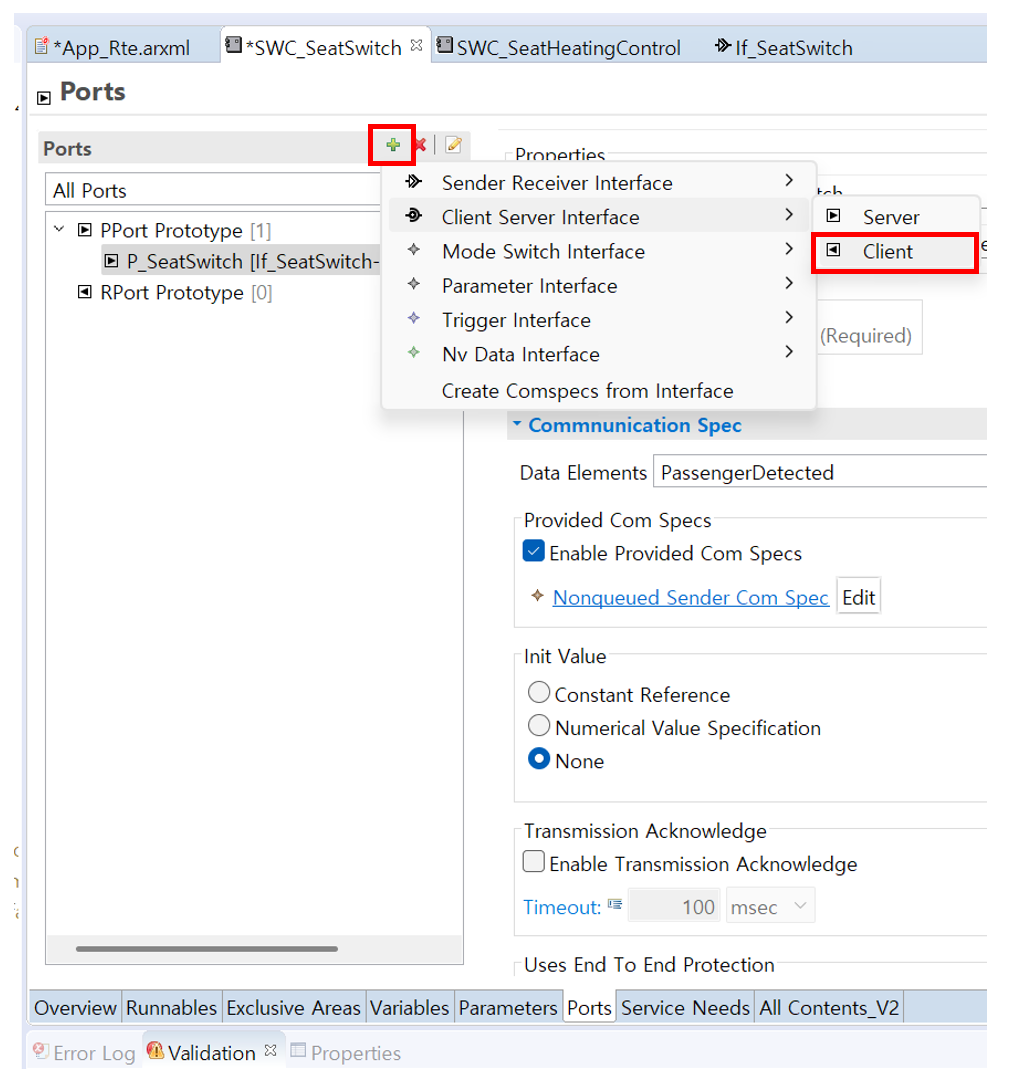Click the Error Log view icon
The height and width of the screenshot is (1081, 1018).
(41, 1051)
